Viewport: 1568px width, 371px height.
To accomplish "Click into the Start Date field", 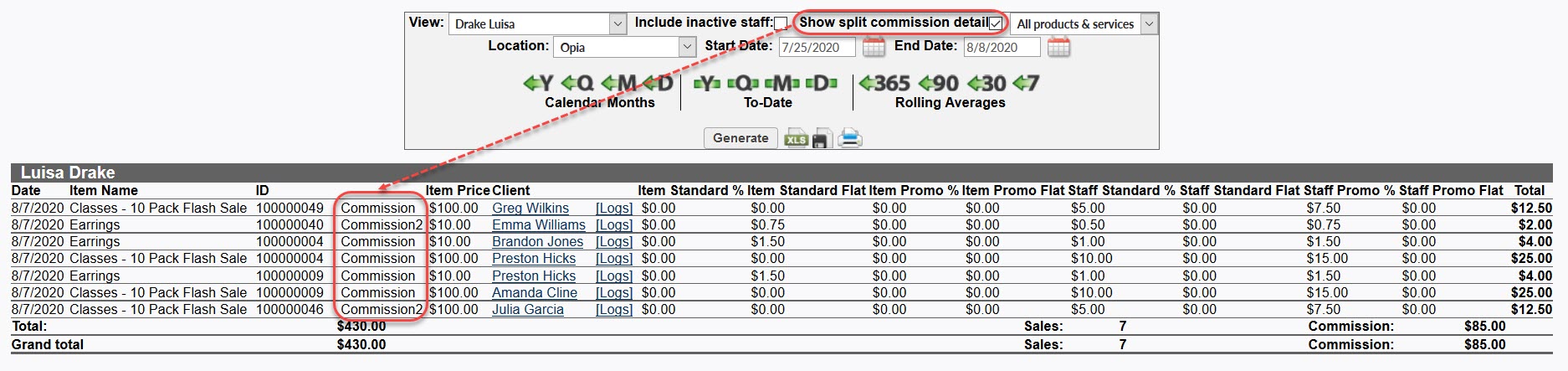I will tap(816, 48).
